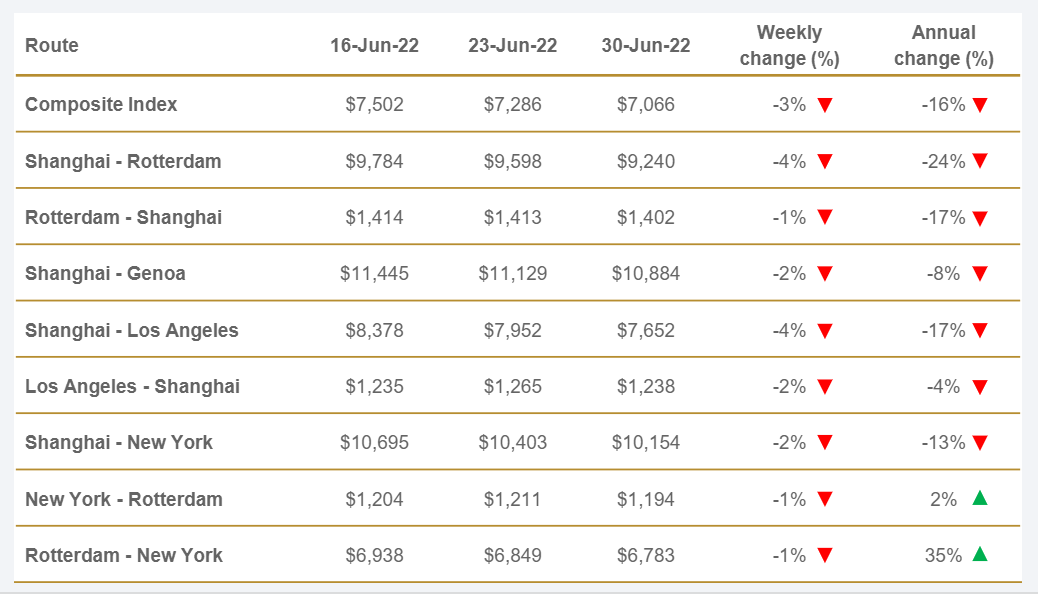Click the Weekly change (%) header
The height and width of the screenshot is (594, 1038).
point(789,45)
